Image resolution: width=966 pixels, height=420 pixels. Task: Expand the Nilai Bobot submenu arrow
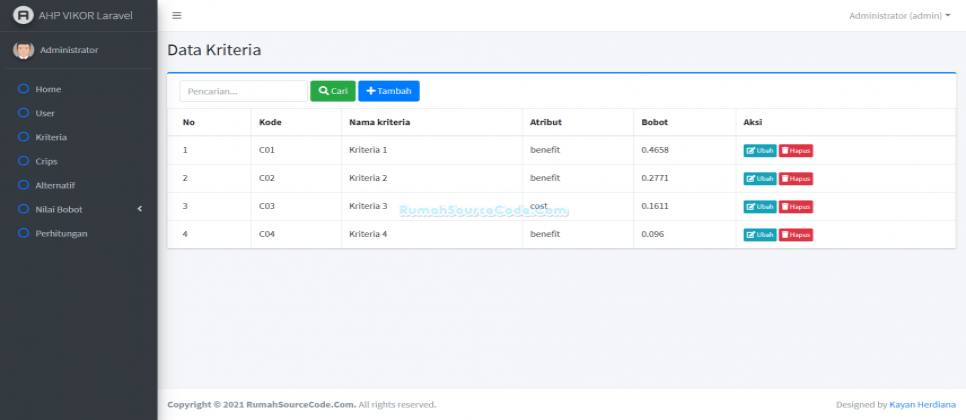click(140, 209)
